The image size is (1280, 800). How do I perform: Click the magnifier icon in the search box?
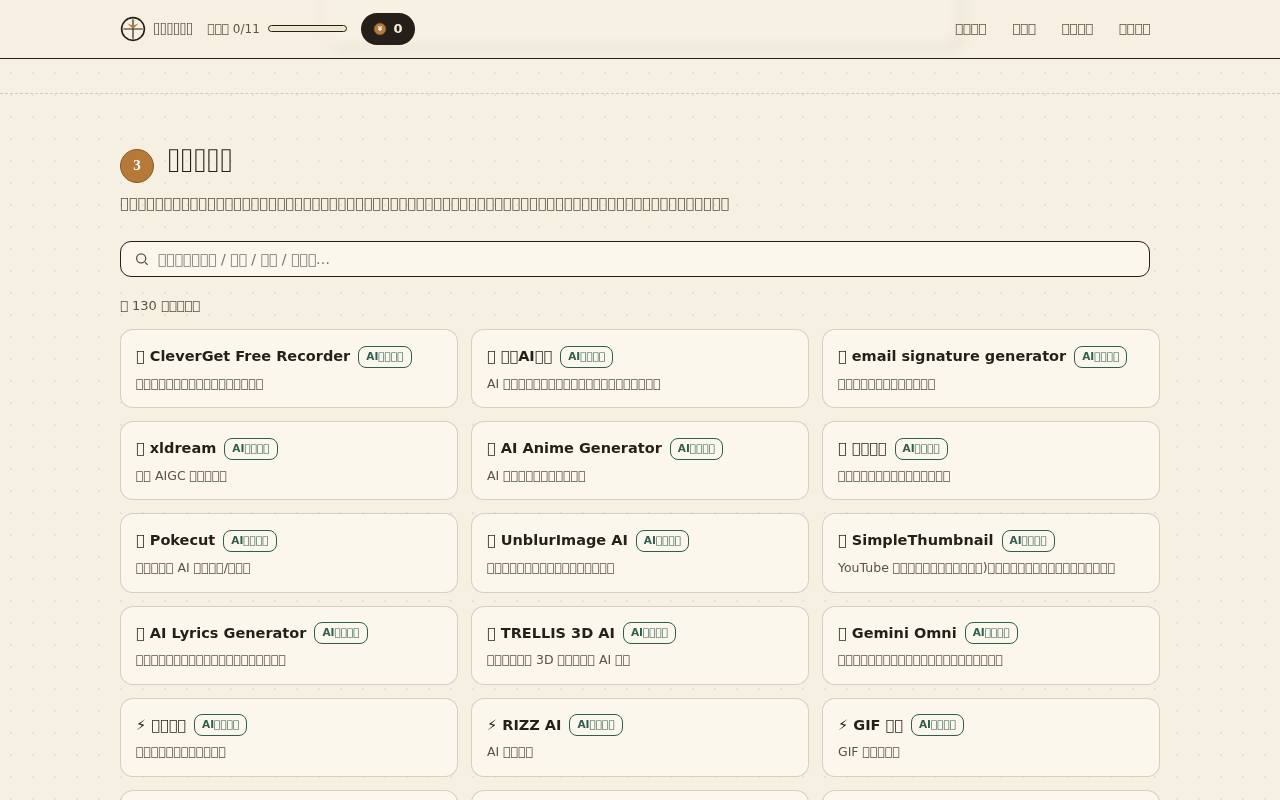(142, 259)
